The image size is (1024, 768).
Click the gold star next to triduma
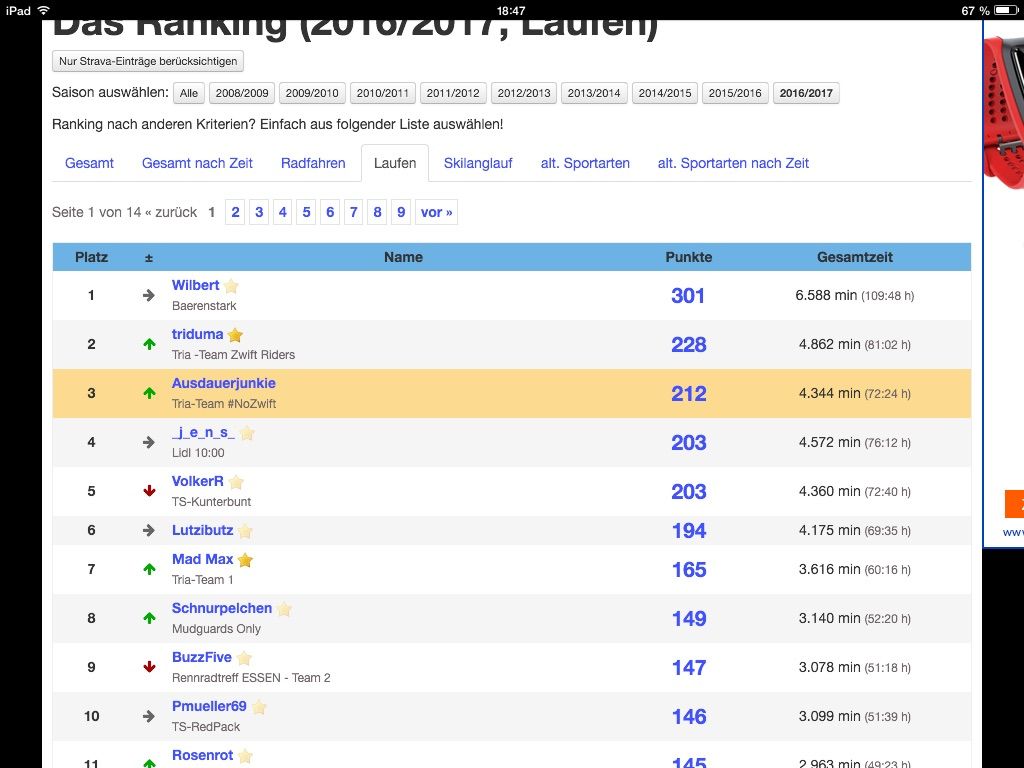[x=235, y=335]
